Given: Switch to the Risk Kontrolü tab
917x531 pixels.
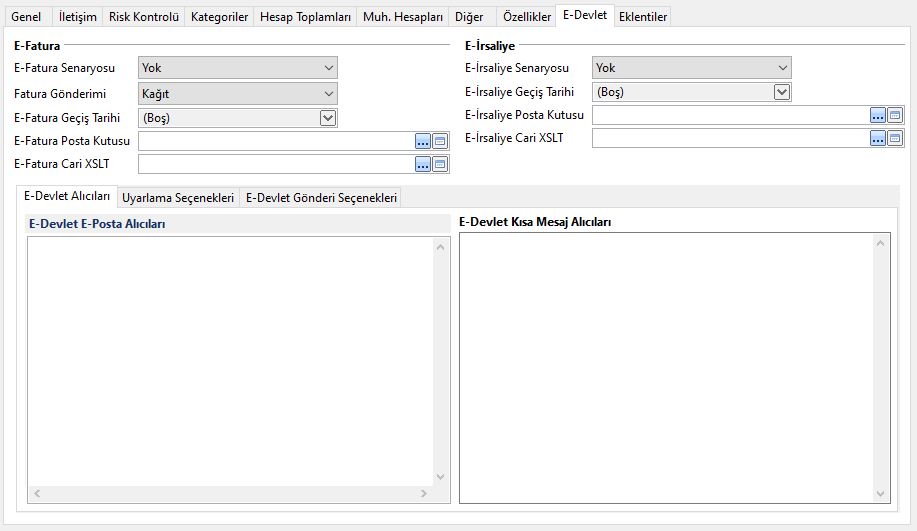Looking at the screenshot, I should click(x=143, y=17).
